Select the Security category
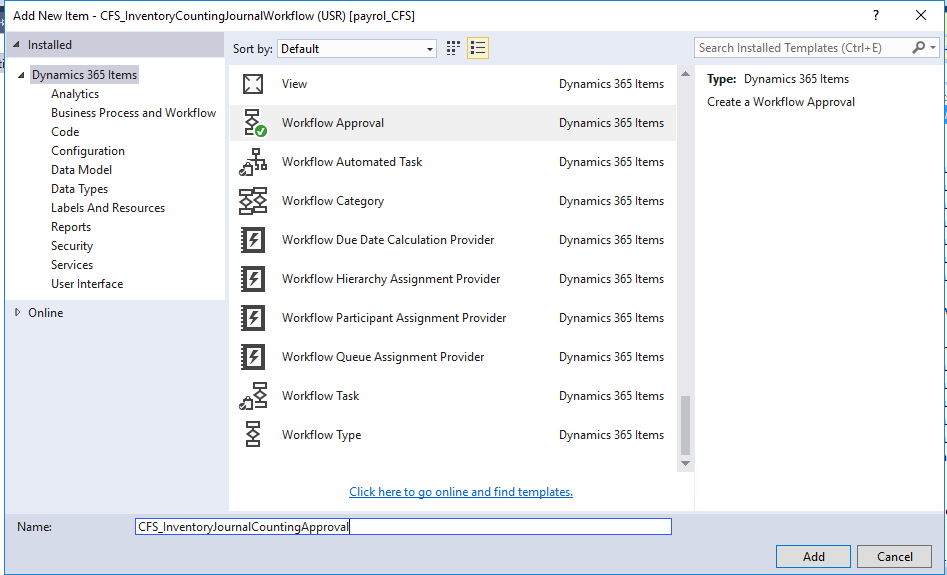The image size is (947, 575). (x=72, y=246)
